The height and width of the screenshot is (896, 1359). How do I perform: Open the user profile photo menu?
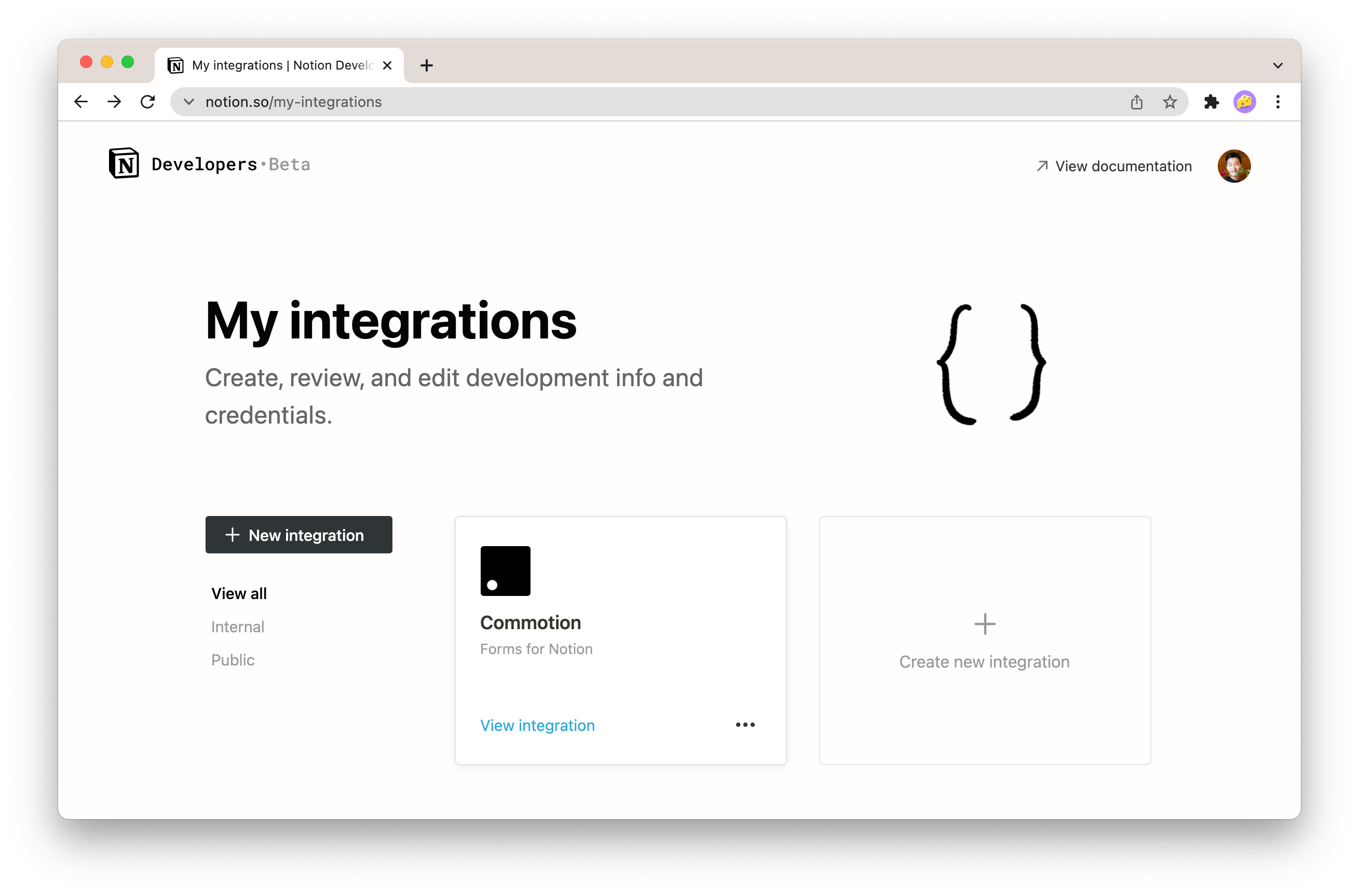[1233, 166]
